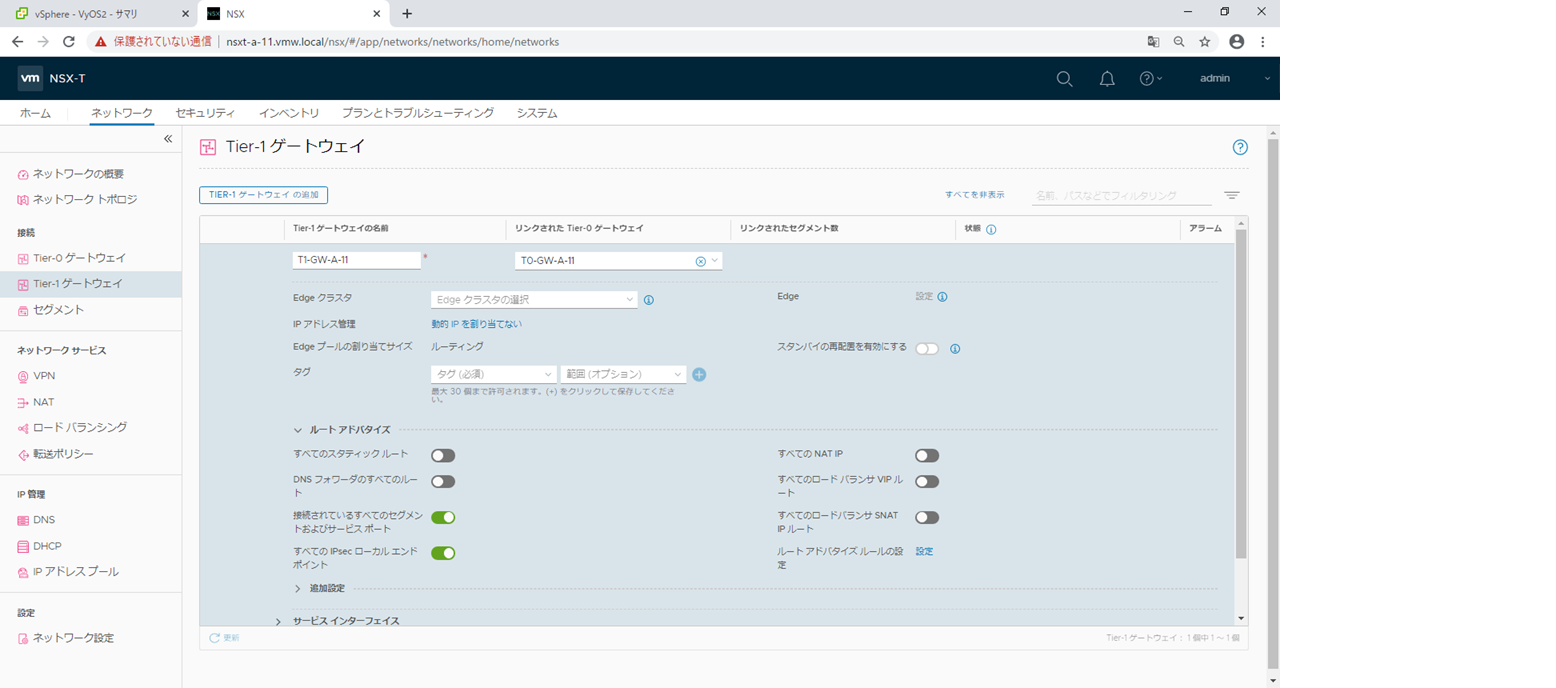Bookmark this page with star icon

pos(1205,42)
